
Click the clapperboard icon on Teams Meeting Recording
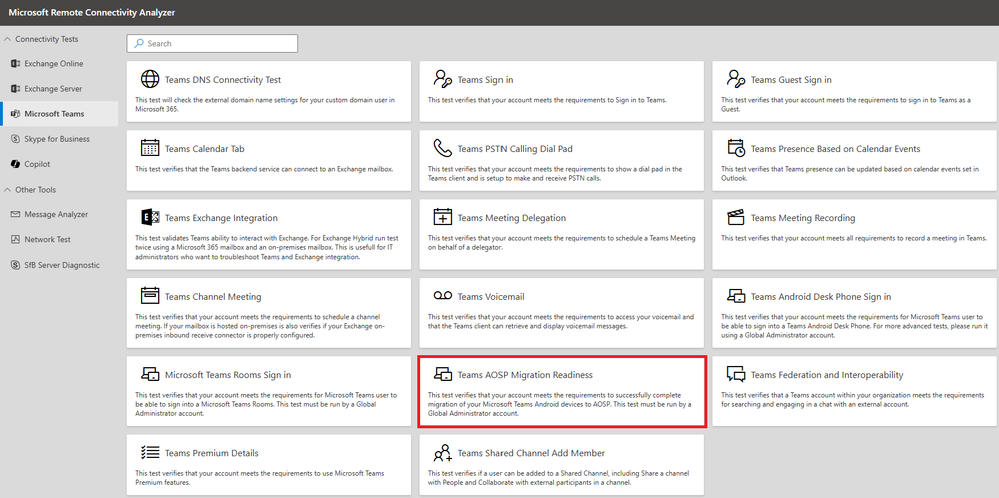pyautogui.click(x=736, y=217)
